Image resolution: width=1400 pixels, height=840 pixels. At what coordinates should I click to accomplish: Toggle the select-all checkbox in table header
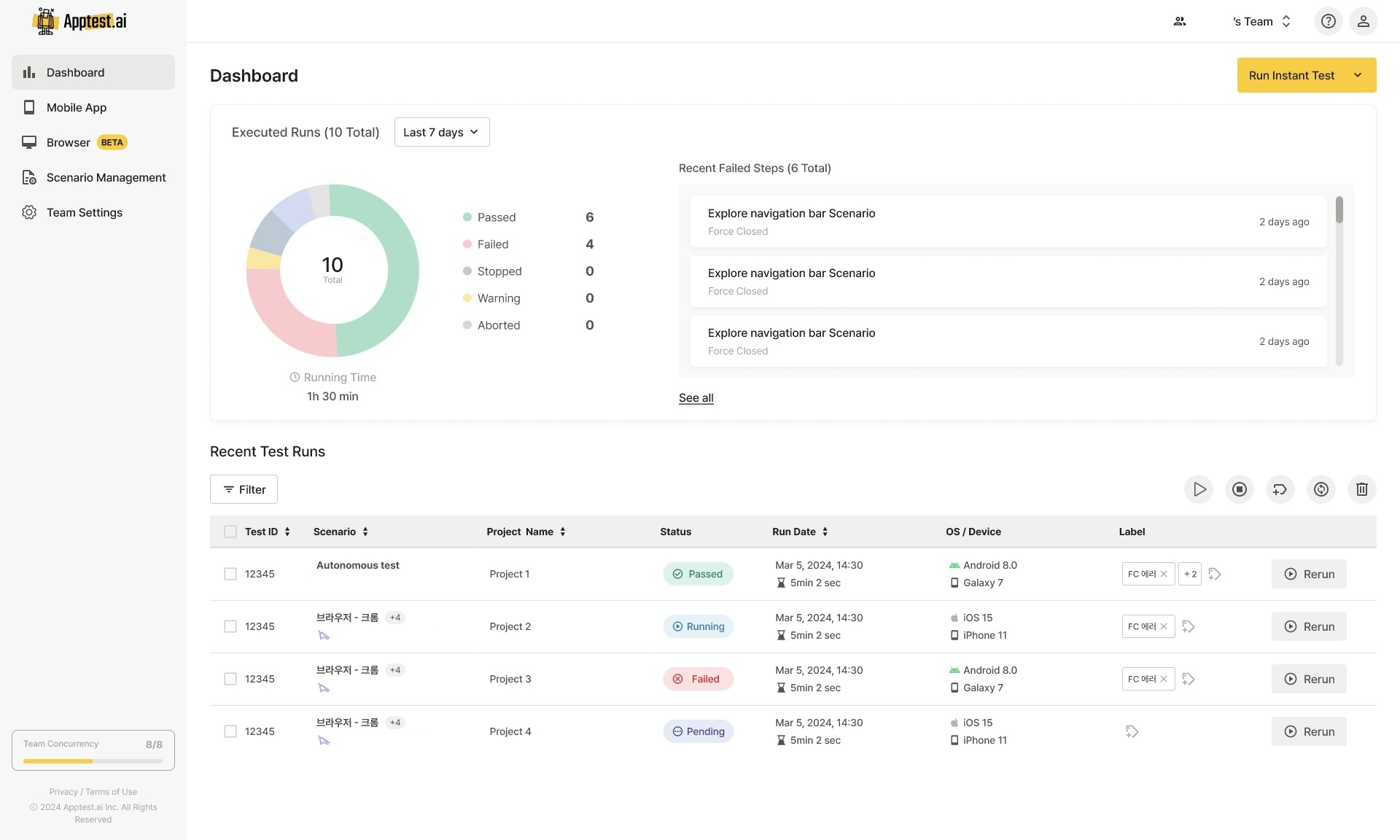[x=230, y=532]
